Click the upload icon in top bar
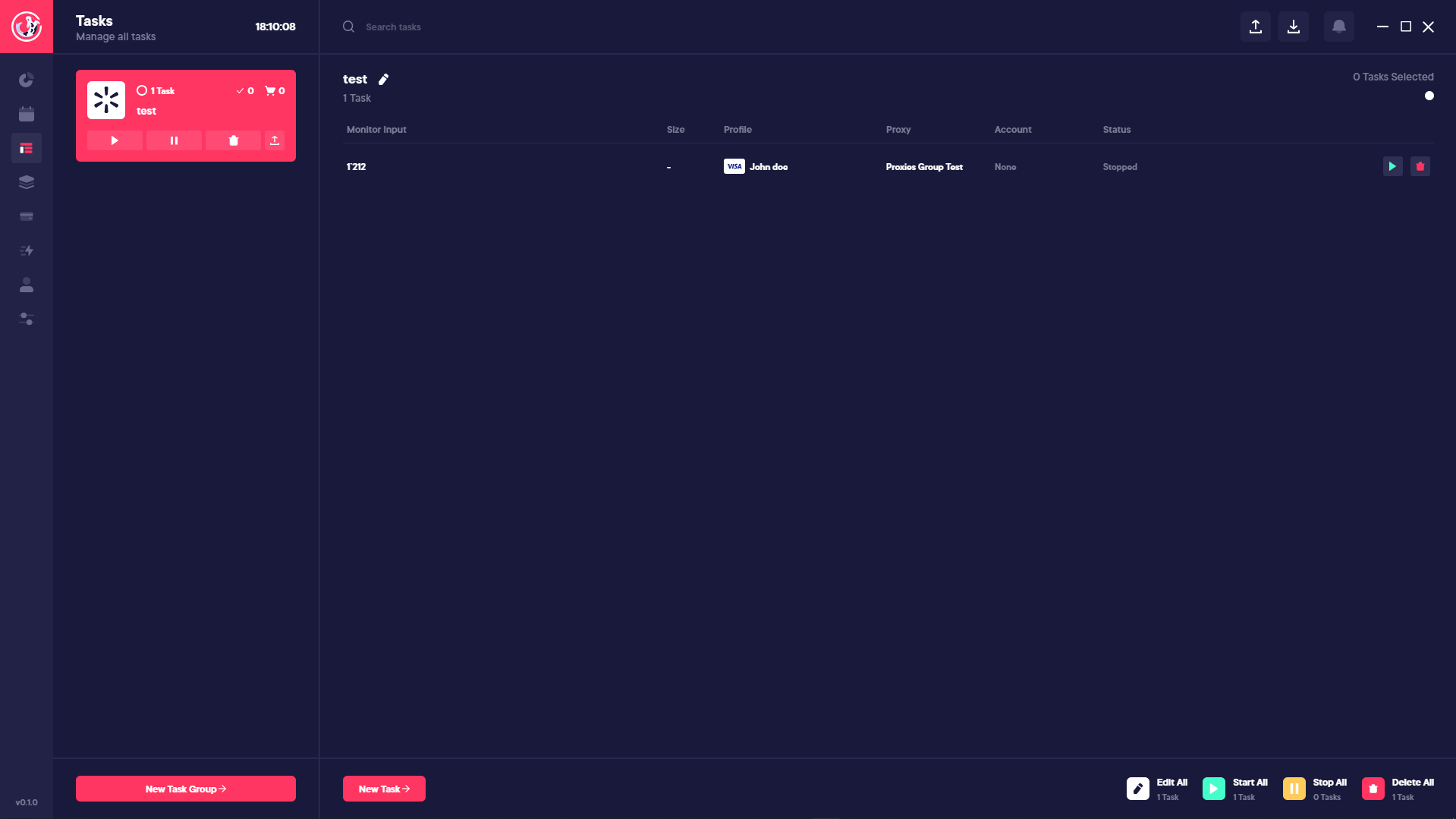 [x=1255, y=27]
